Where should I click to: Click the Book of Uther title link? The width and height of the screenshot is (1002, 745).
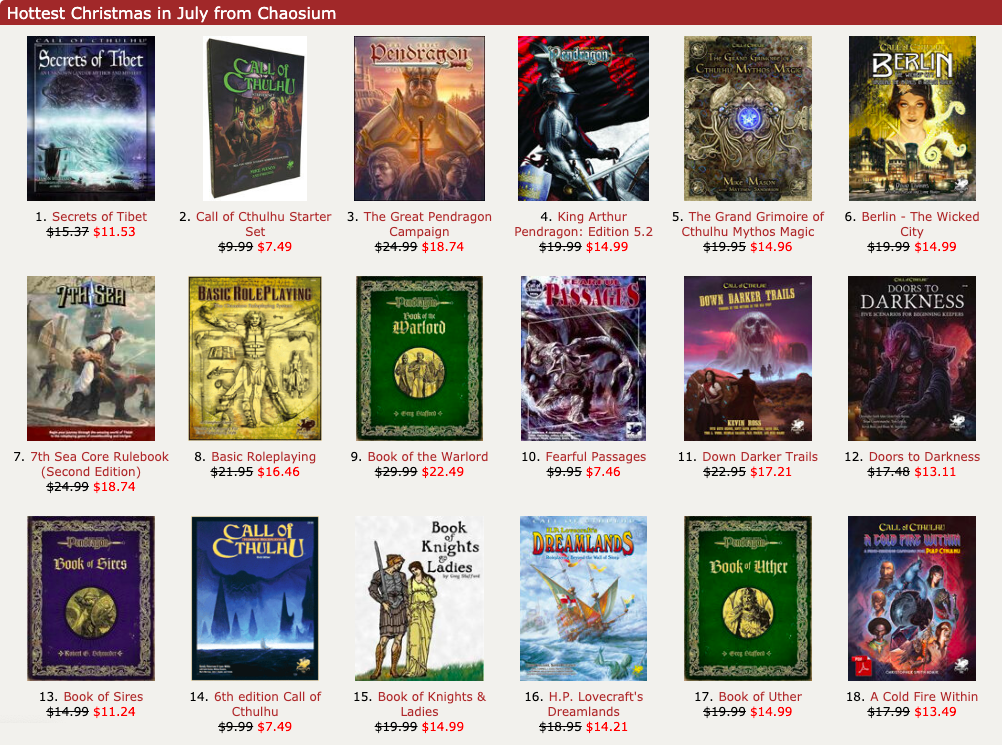pyautogui.click(x=760, y=697)
